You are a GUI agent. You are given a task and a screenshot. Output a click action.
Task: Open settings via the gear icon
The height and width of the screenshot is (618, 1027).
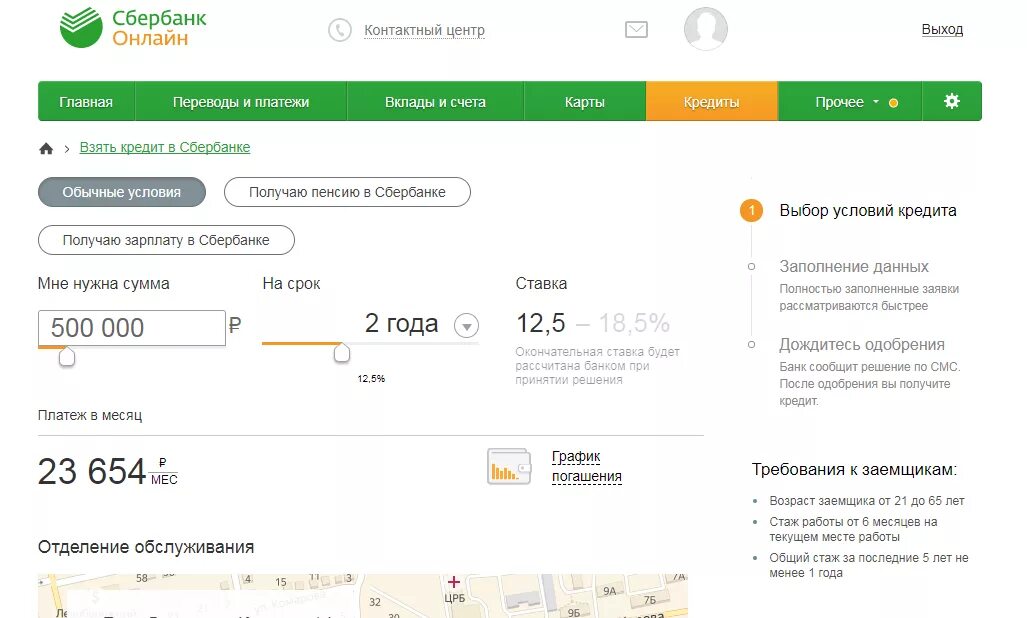pyautogui.click(x=952, y=101)
